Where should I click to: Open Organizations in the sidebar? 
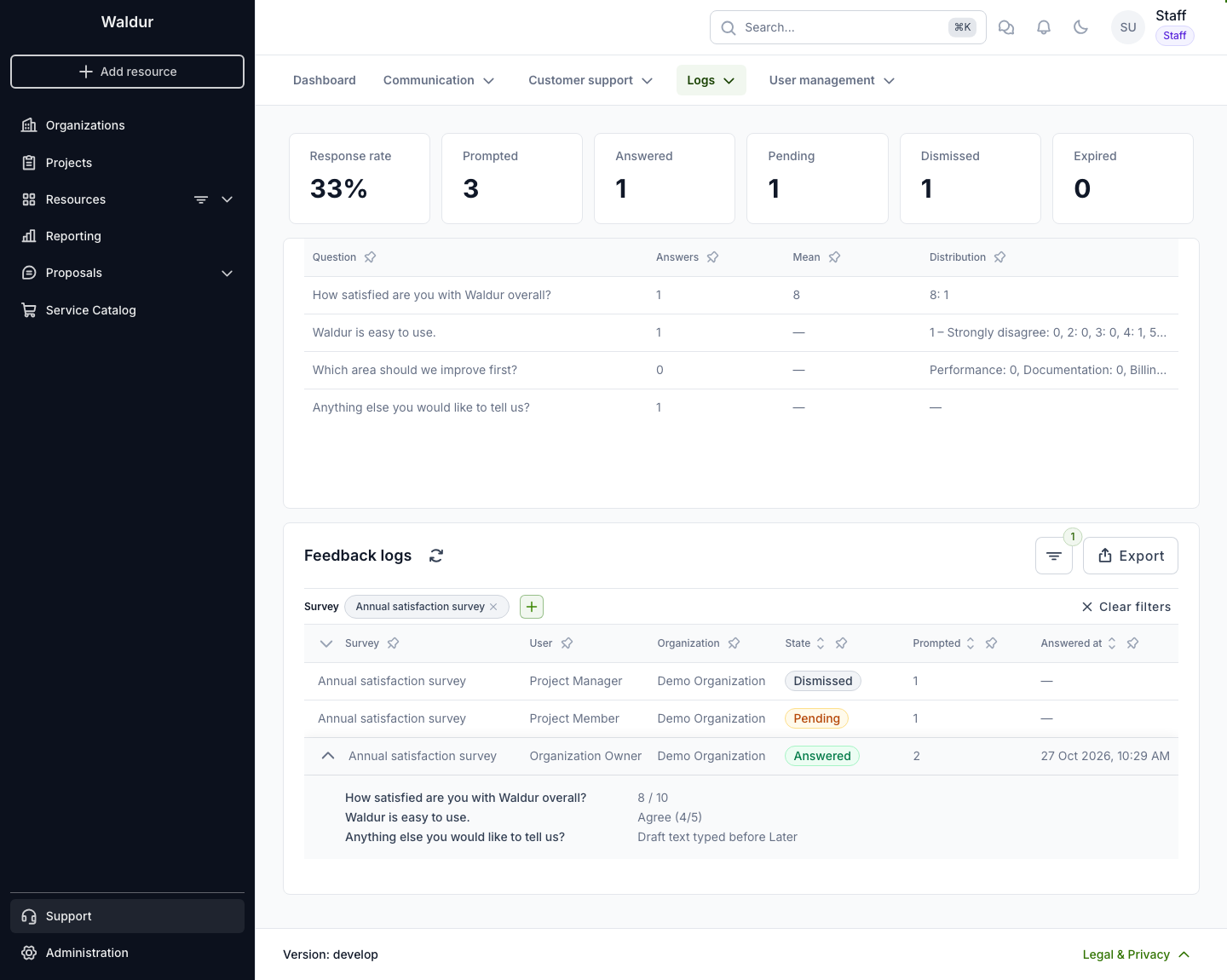(x=127, y=125)
